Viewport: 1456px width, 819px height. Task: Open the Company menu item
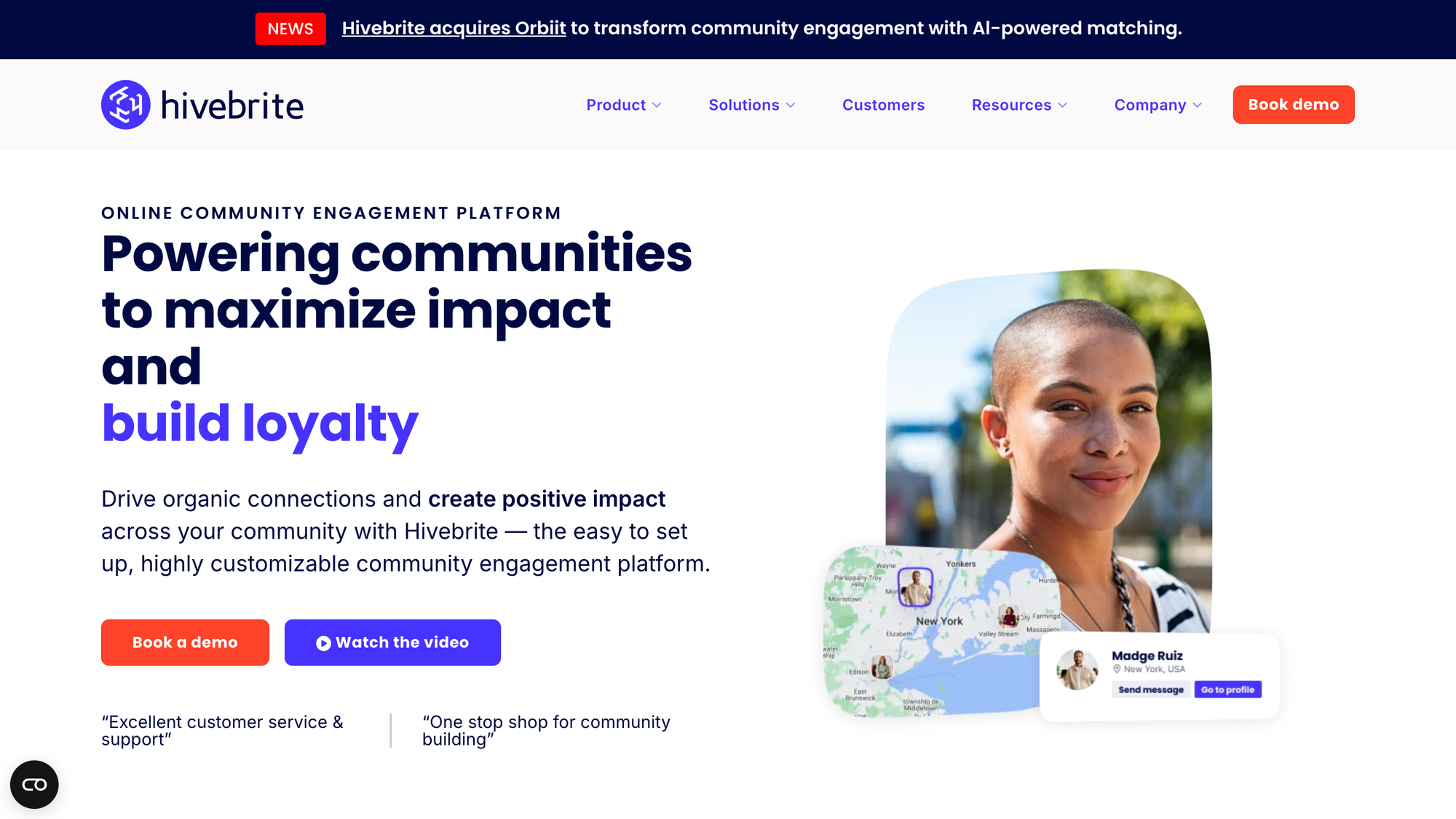(1155, 104)
